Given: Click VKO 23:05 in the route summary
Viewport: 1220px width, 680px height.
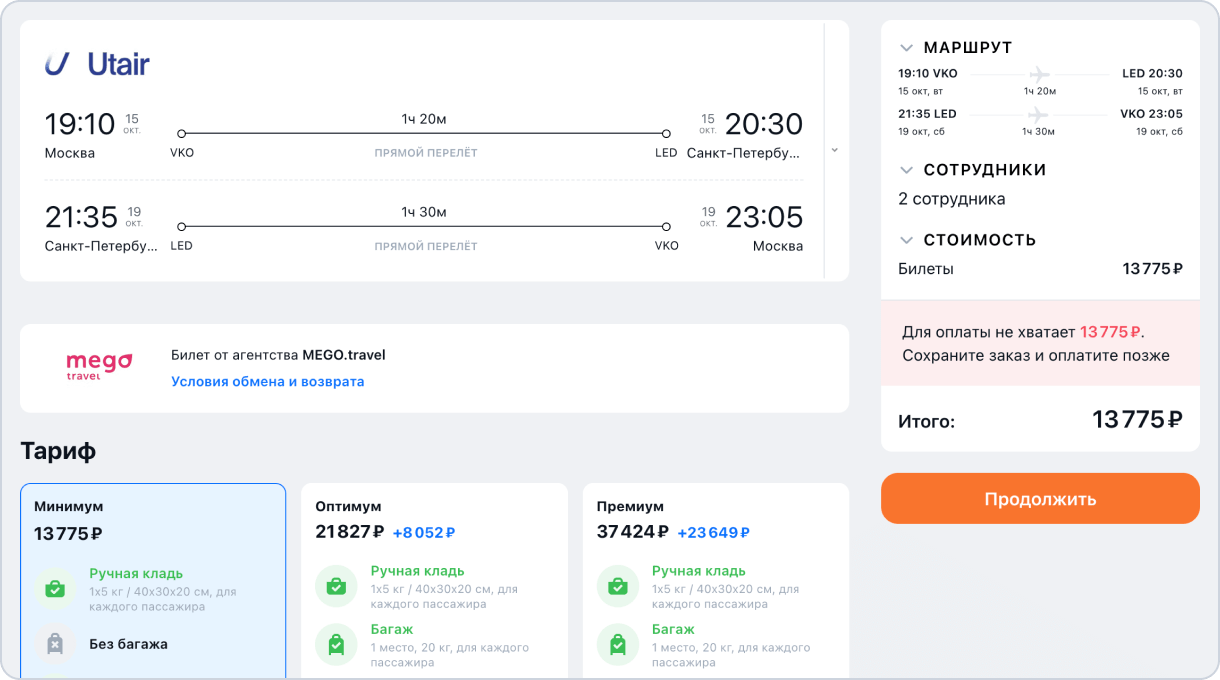Looking at the screenshot, I should [x=1151, y=114].
